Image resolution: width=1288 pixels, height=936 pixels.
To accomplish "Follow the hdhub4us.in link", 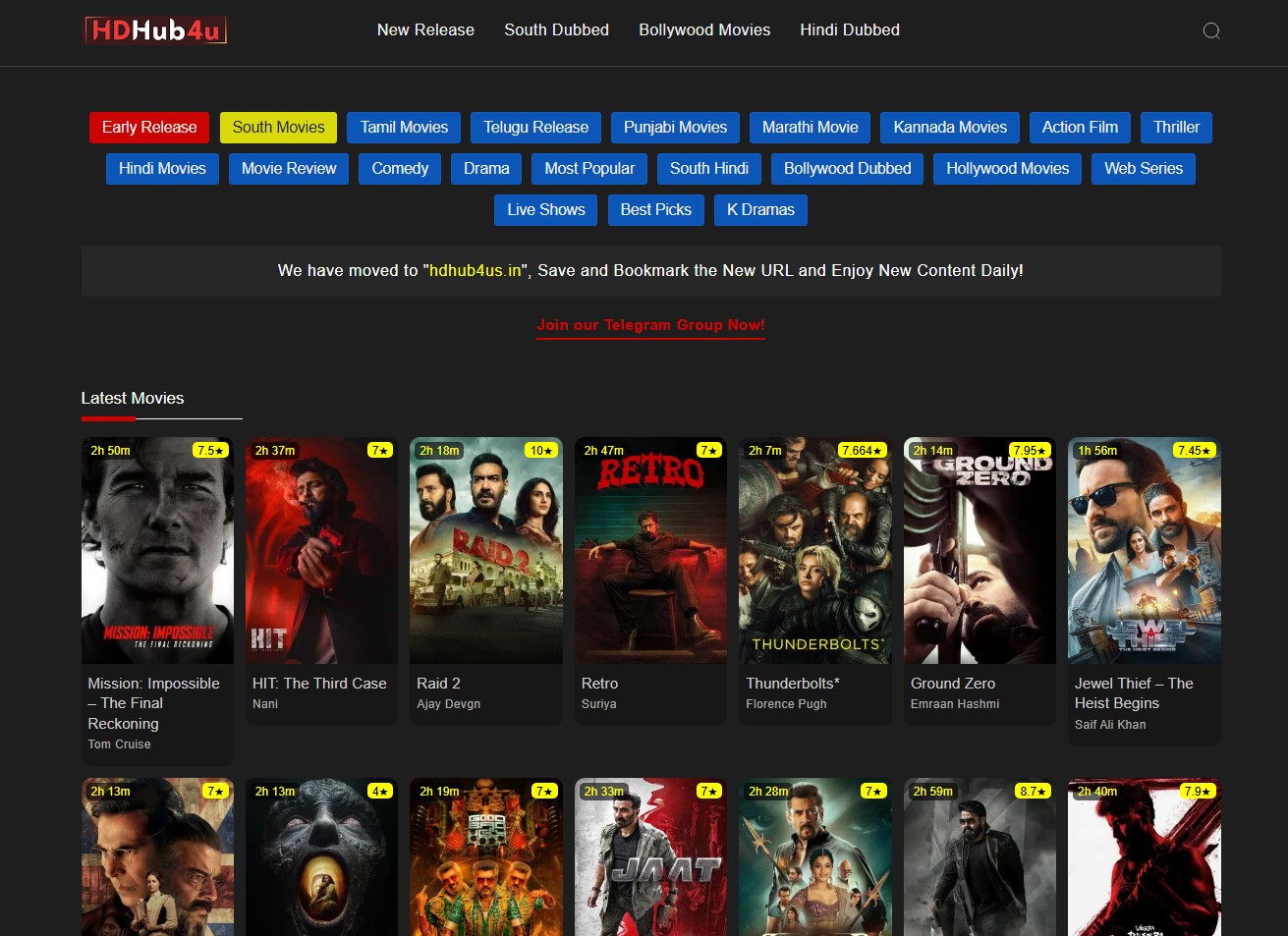I will [x=476, y=271].
